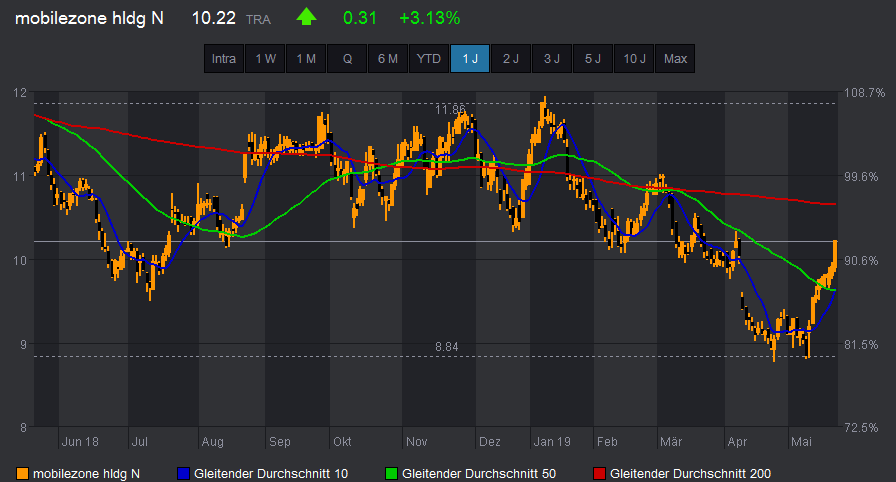The image size is (896, 482).
Task: Select the 1 M time range
Action: click(306, 59)
